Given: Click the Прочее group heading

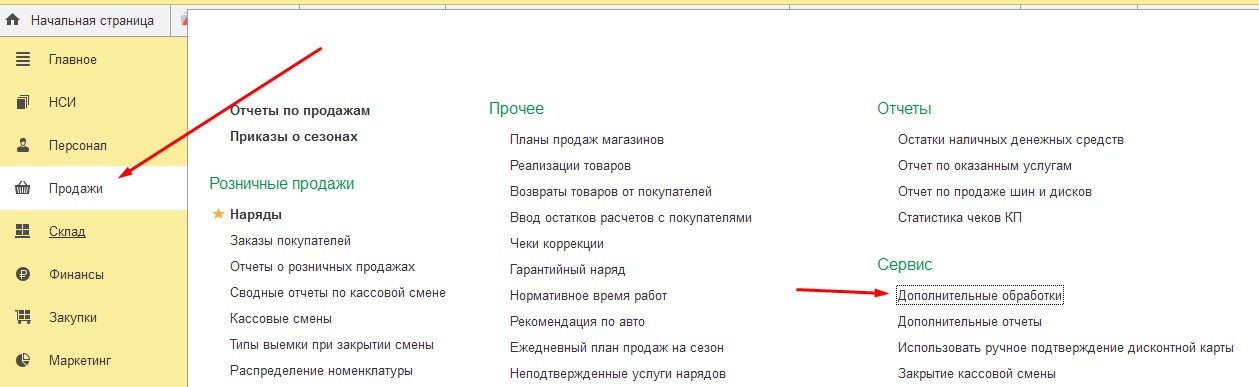Looking at the screenshot, I should click(517, 108).
